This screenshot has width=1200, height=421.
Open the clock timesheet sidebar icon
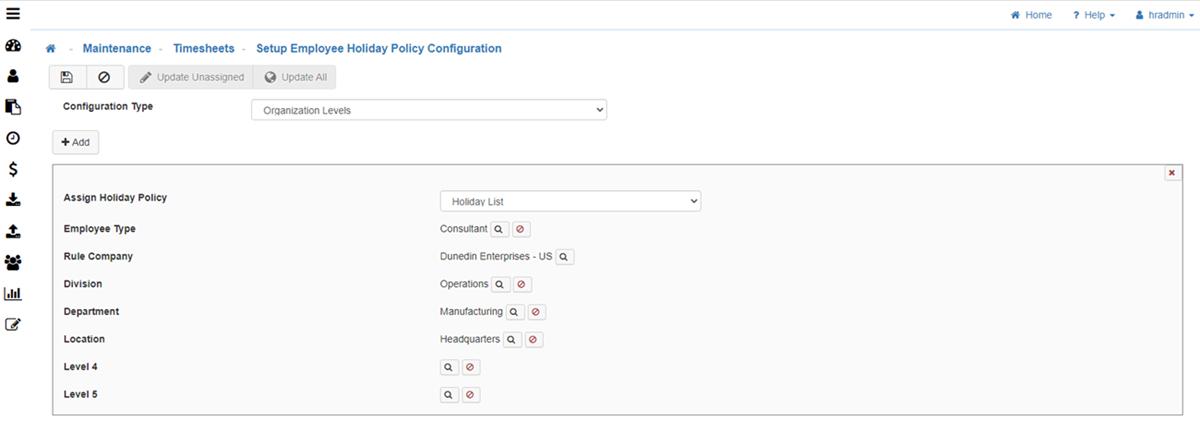14,138
